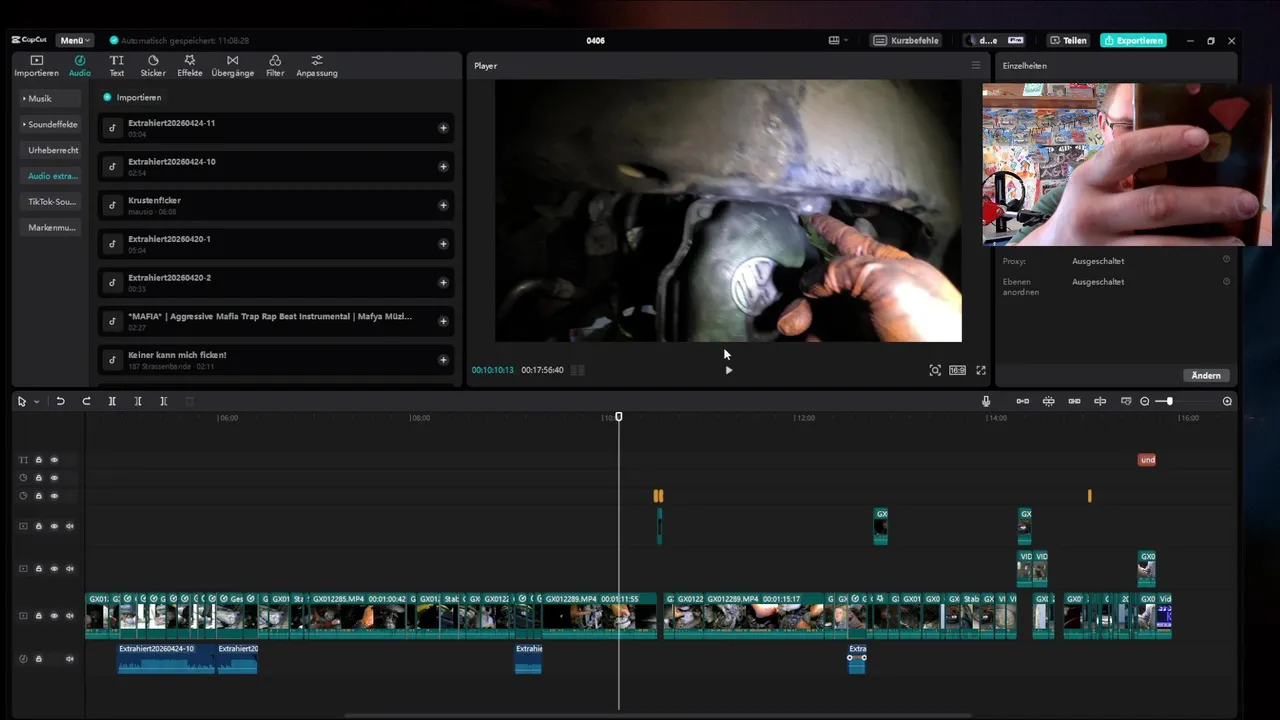
Task: Mute the main video track
Action: [69, 616]
